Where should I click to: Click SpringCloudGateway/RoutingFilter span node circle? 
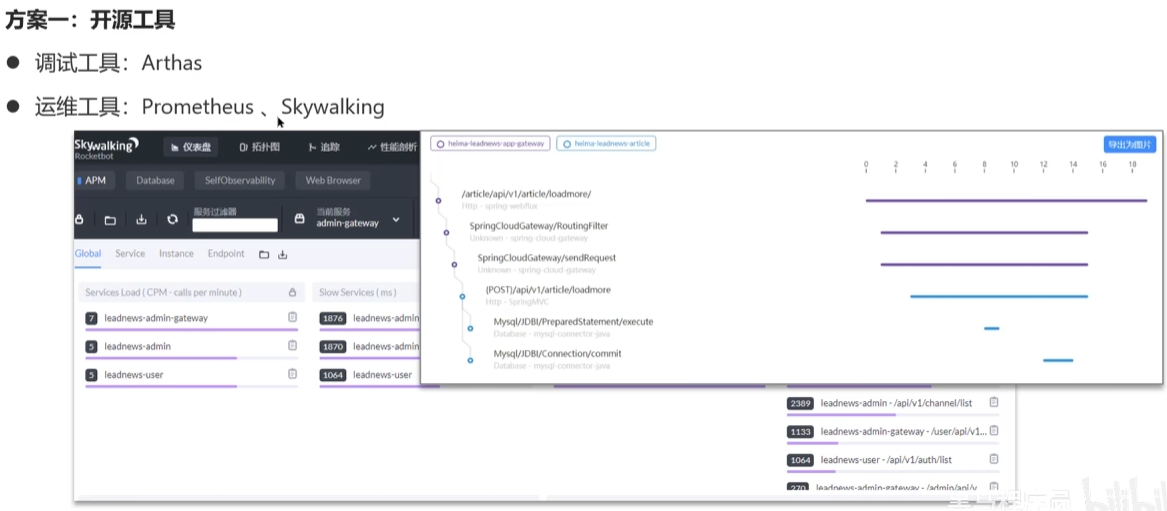447,233
